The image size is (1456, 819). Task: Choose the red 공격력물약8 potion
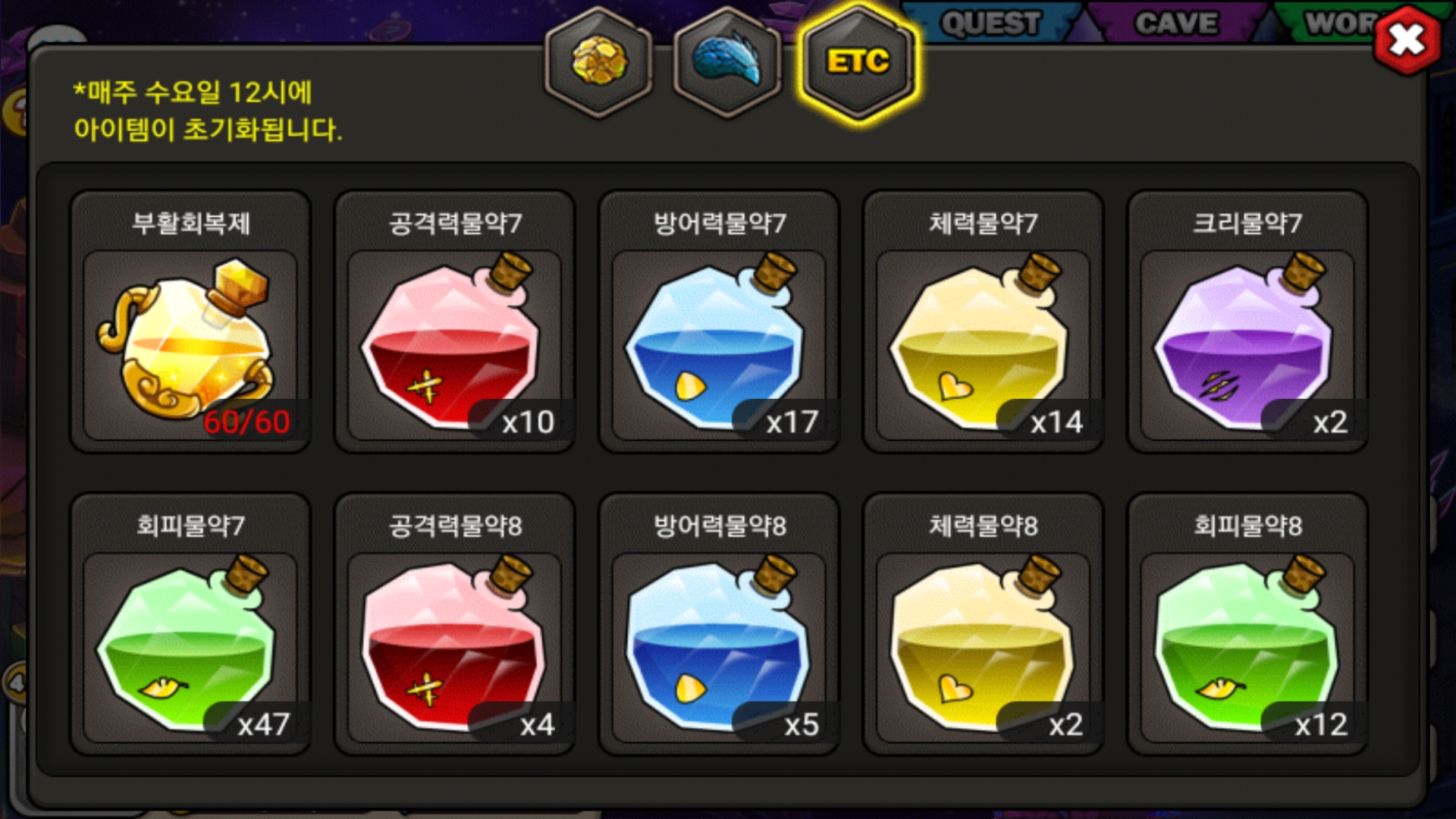pos(454,624)
